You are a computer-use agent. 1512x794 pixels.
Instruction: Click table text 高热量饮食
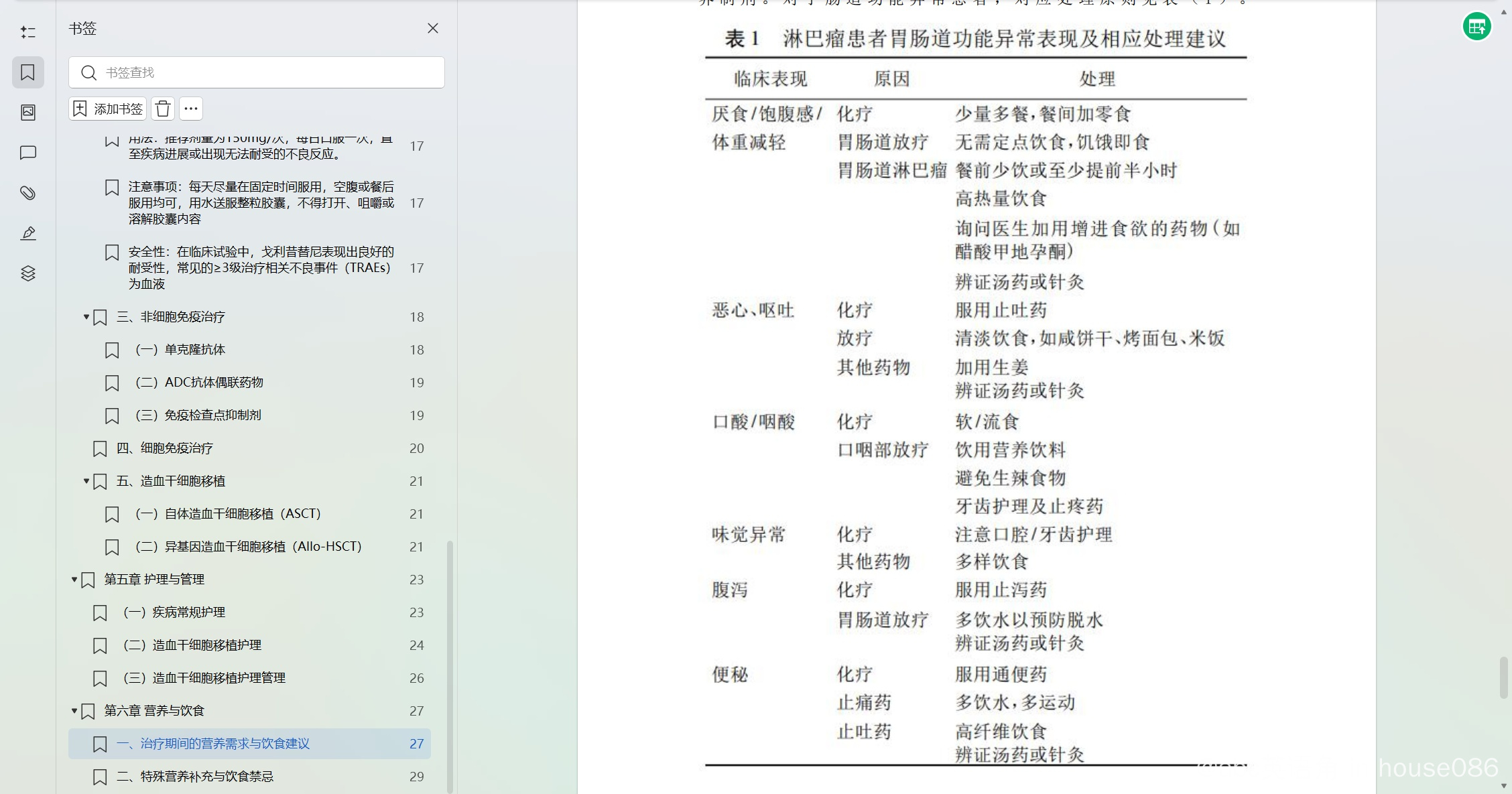(1001, 198)
